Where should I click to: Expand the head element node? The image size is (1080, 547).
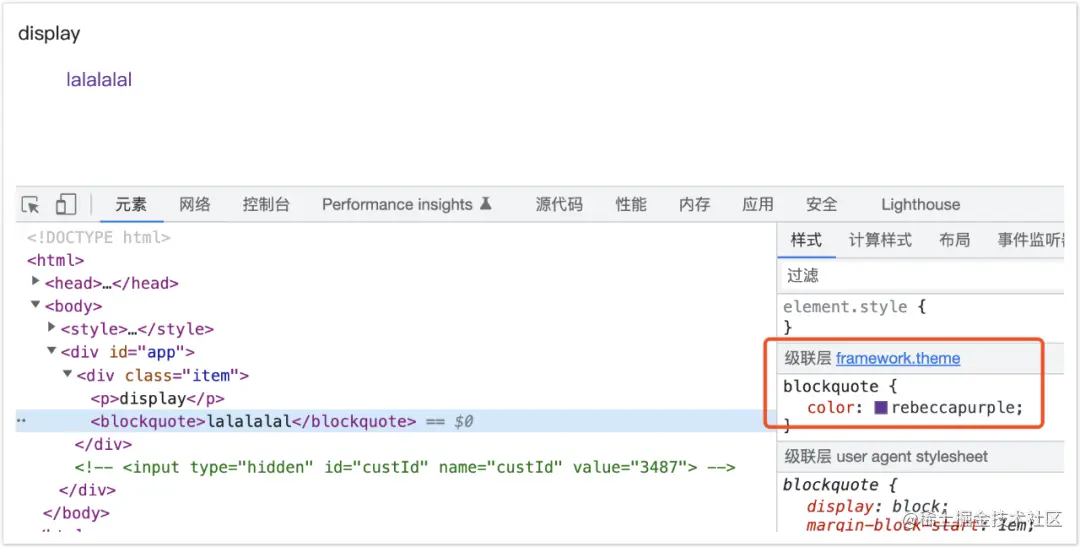pyautogui.click(x=36, y=281)
